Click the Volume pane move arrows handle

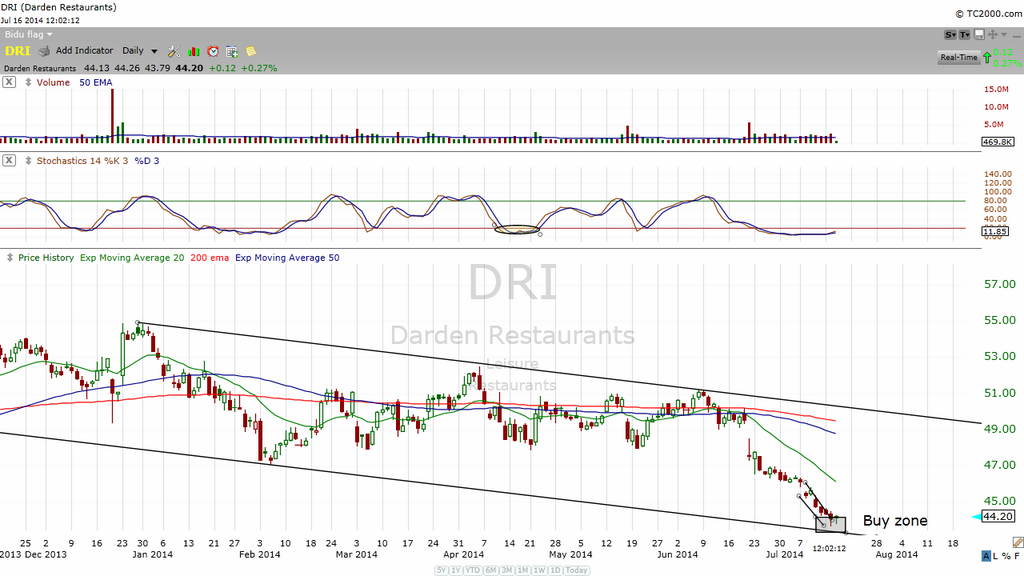pos(28,82)
